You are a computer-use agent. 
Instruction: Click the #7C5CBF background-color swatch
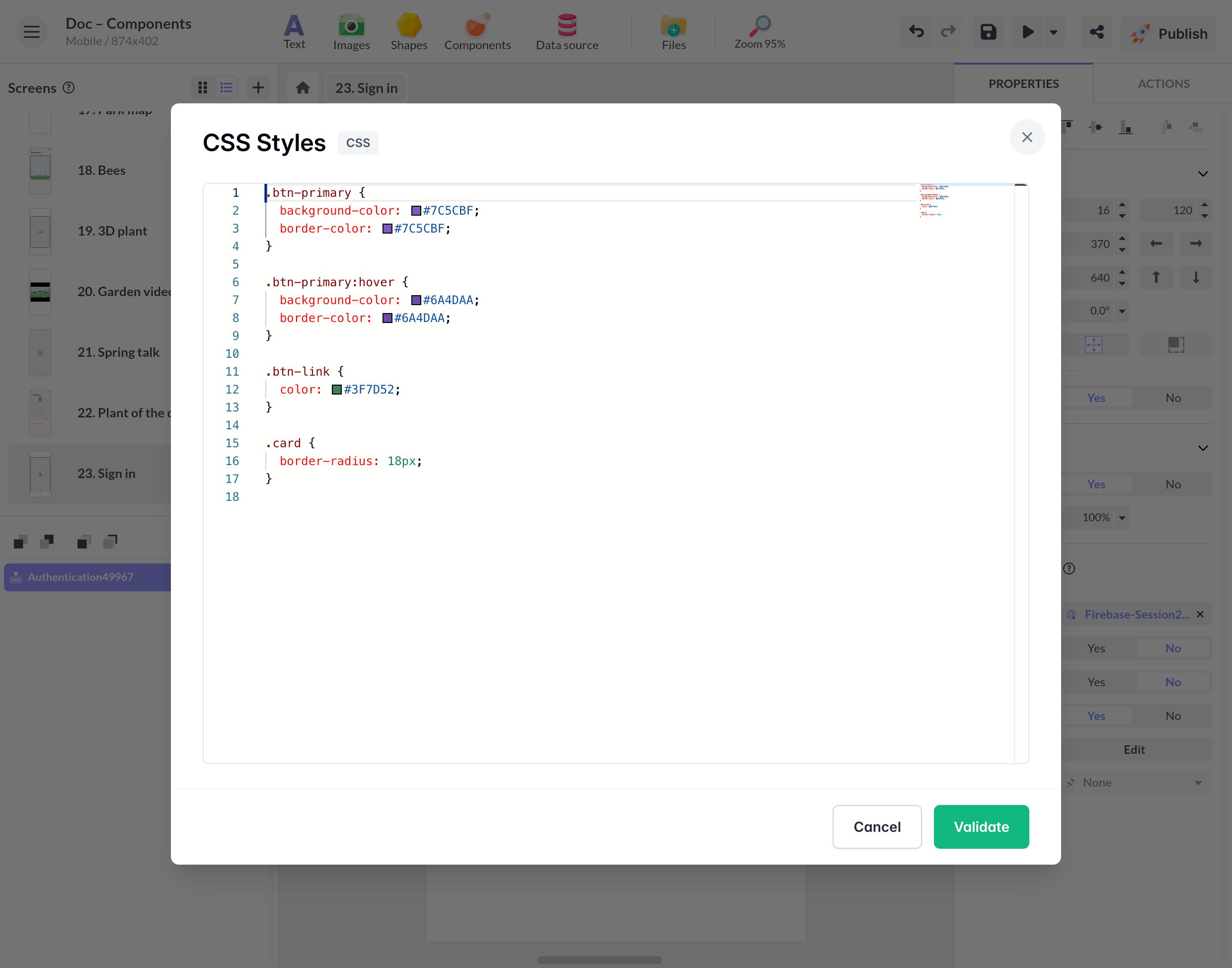coord(416,211)
